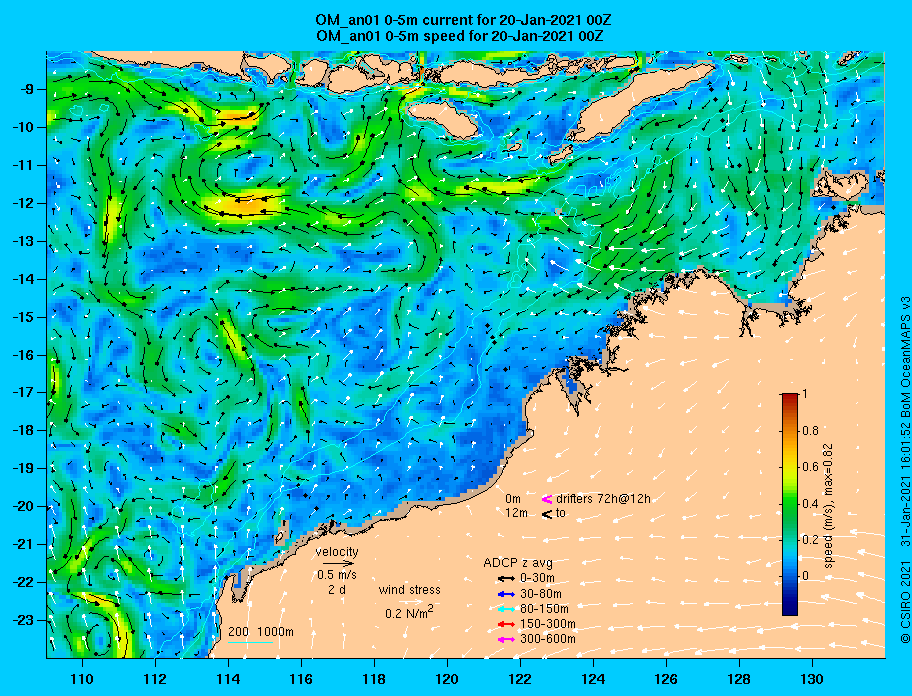Click the '12m' drifter depth label
Screen dimensions: 912x696
pos(516,513)
